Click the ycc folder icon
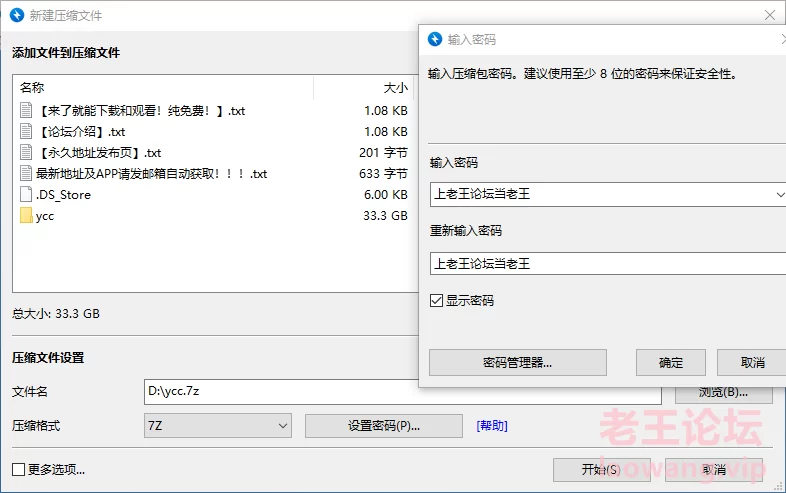 26,216
